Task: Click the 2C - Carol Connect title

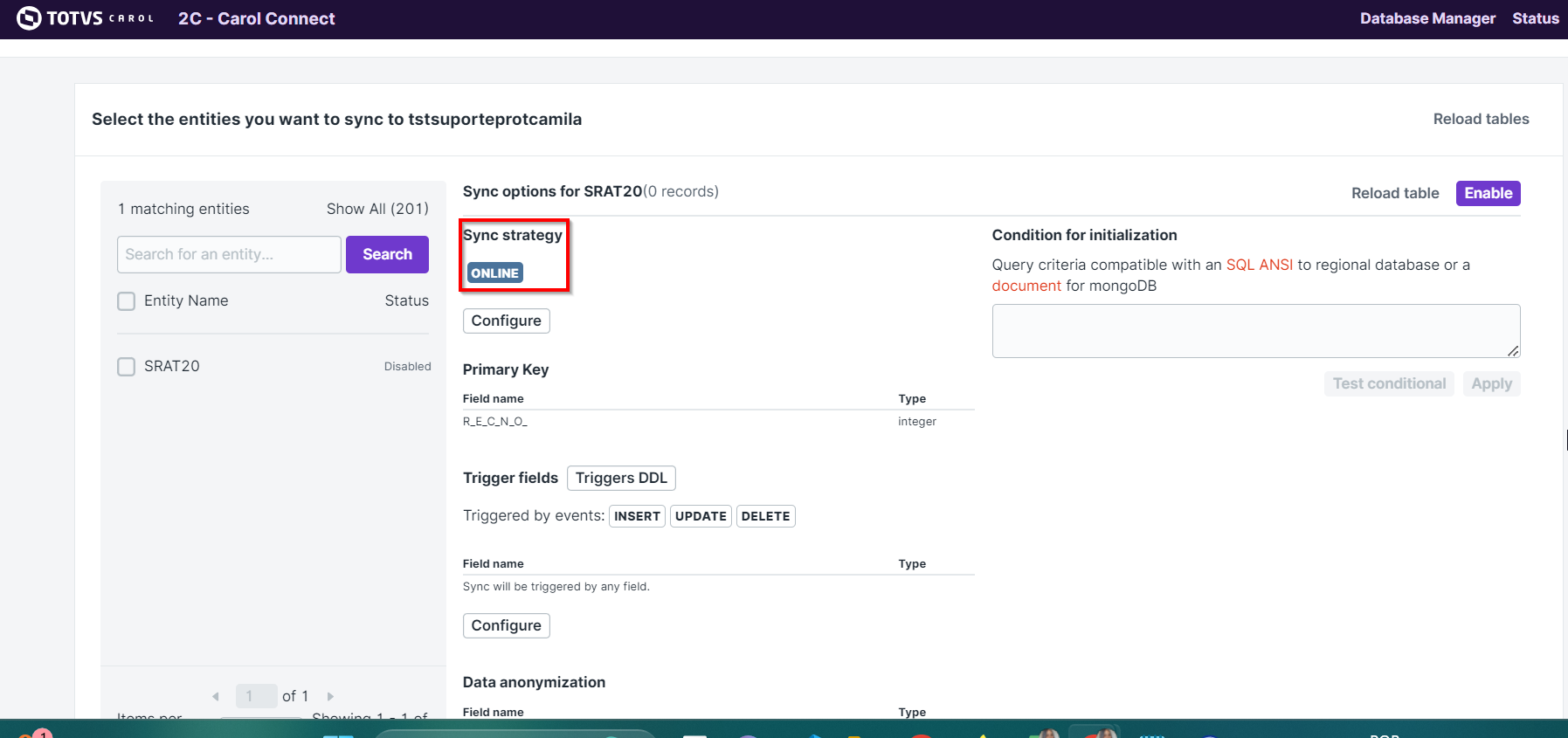Action: click(x=256, y=18)
